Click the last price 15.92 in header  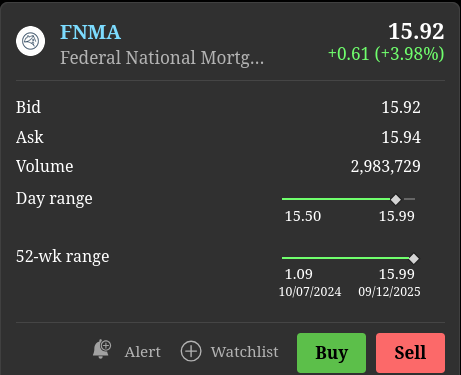point(416,32)
